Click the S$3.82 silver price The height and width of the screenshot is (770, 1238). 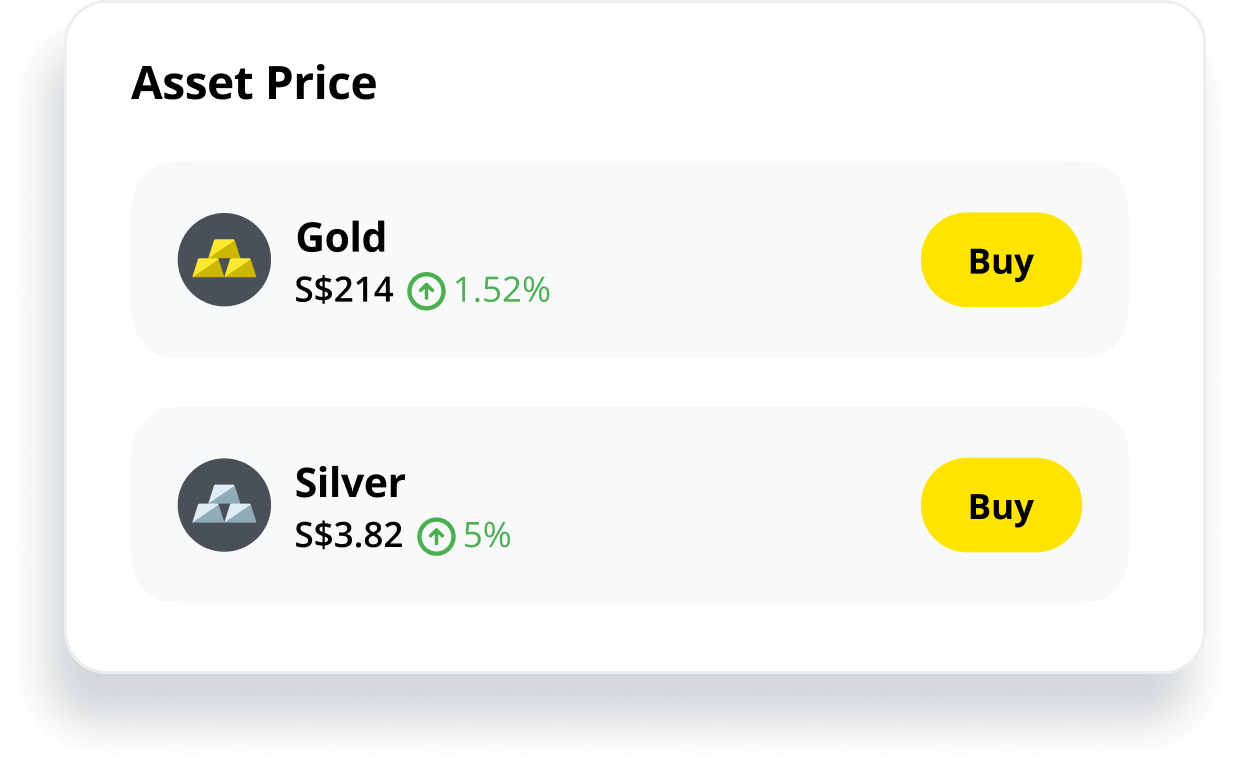(348, 536)
